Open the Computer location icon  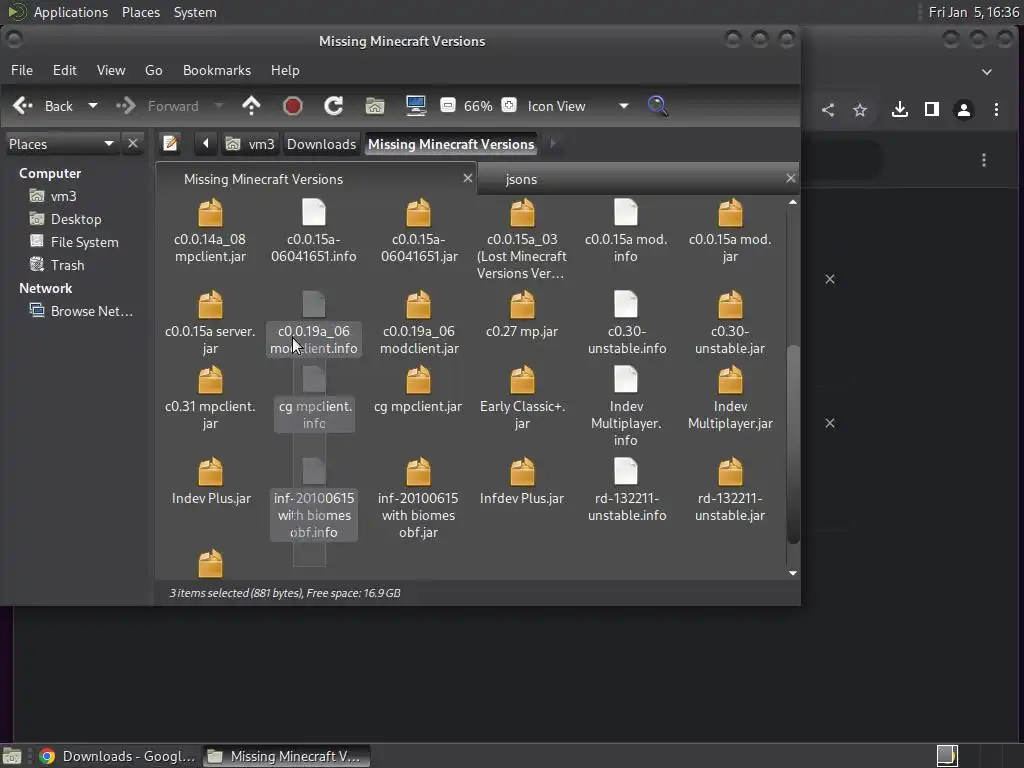point(415,106)
